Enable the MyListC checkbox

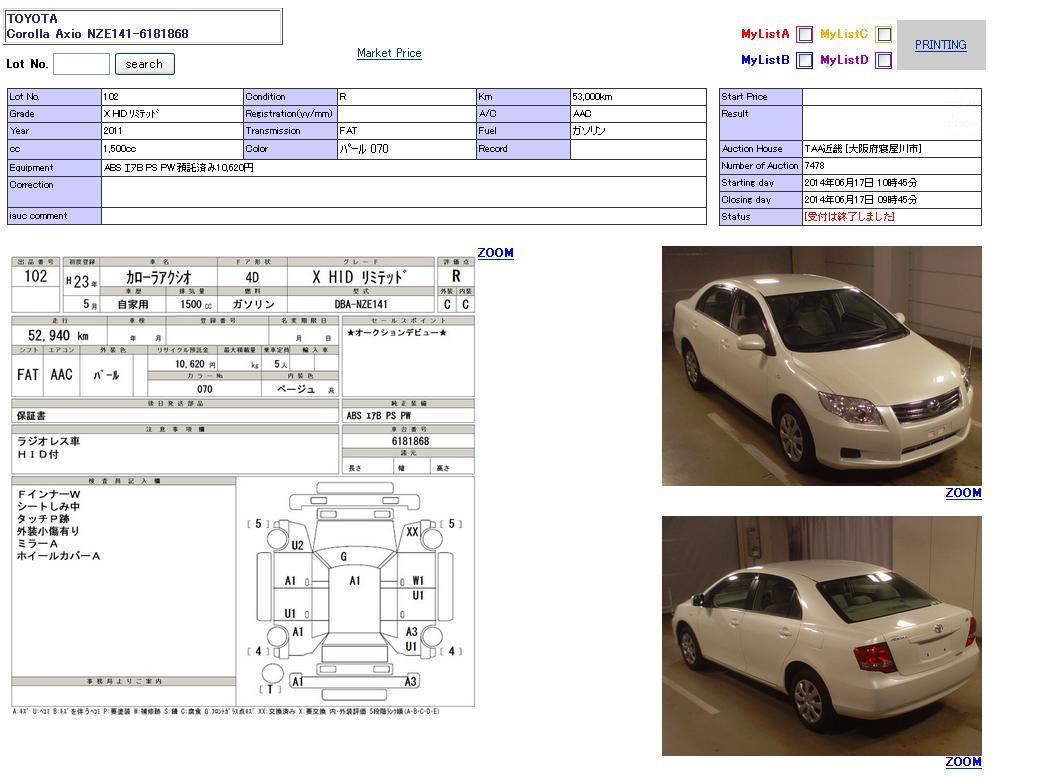point(884,35)
